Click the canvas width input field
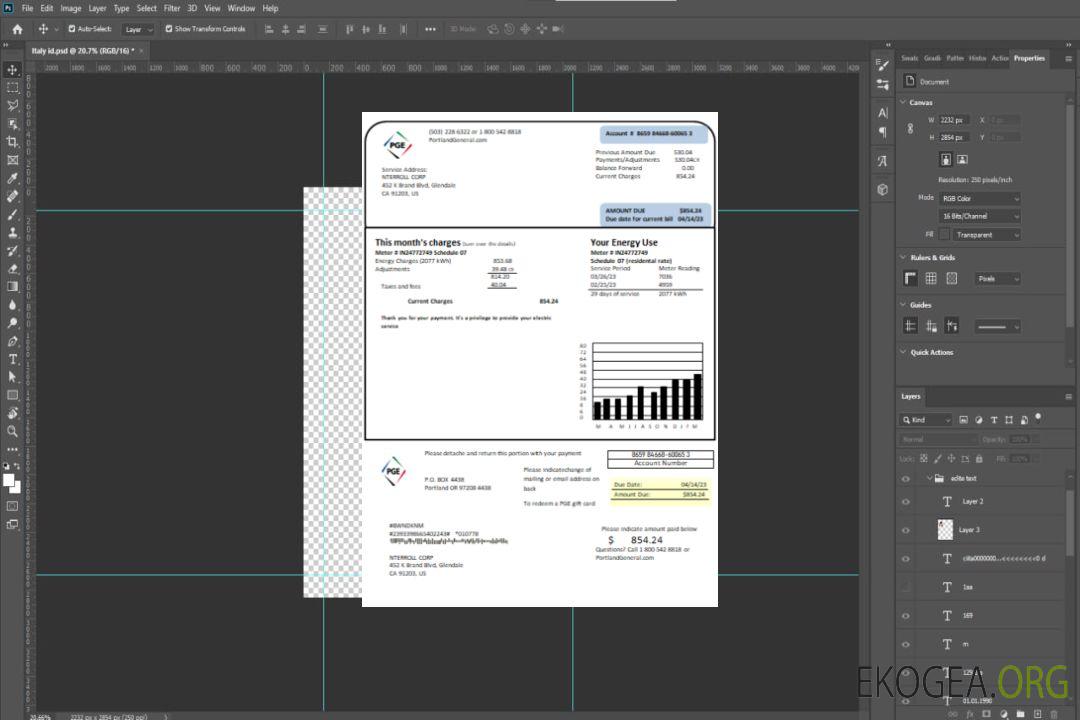The width and height of the screenshot is (1080, 720). coord(954,120)
